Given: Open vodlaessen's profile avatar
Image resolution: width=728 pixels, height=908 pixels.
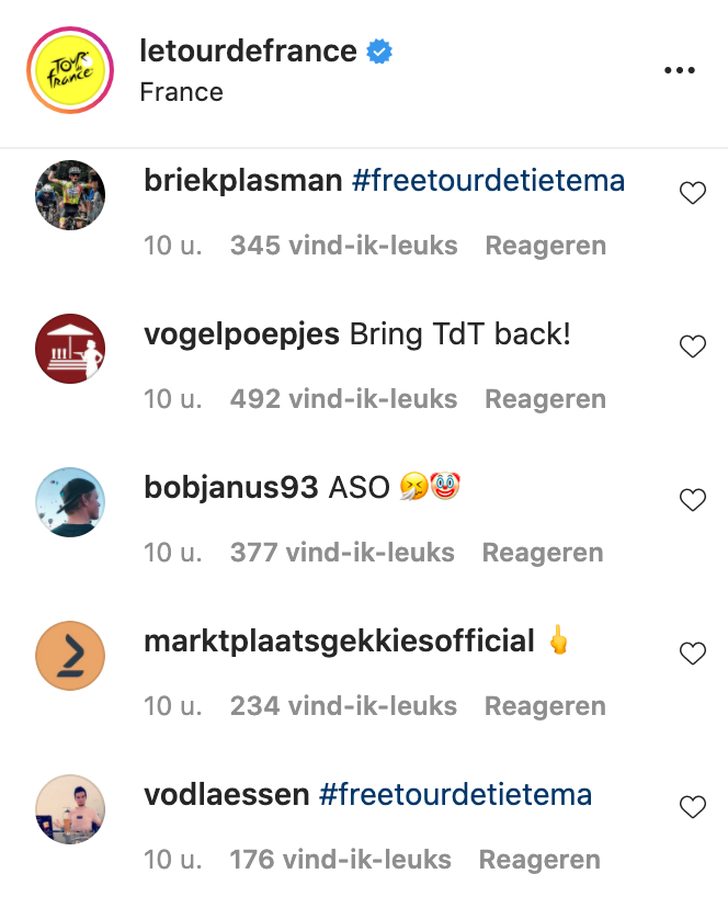Looking at the screenshot, I should 70,809.
